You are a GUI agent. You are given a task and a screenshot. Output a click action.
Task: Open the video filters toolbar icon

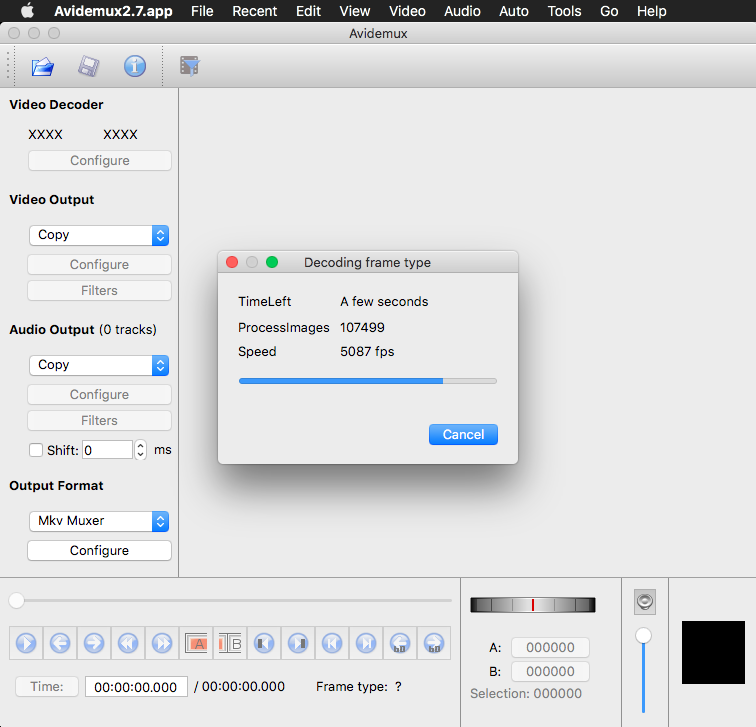point(190,66)
